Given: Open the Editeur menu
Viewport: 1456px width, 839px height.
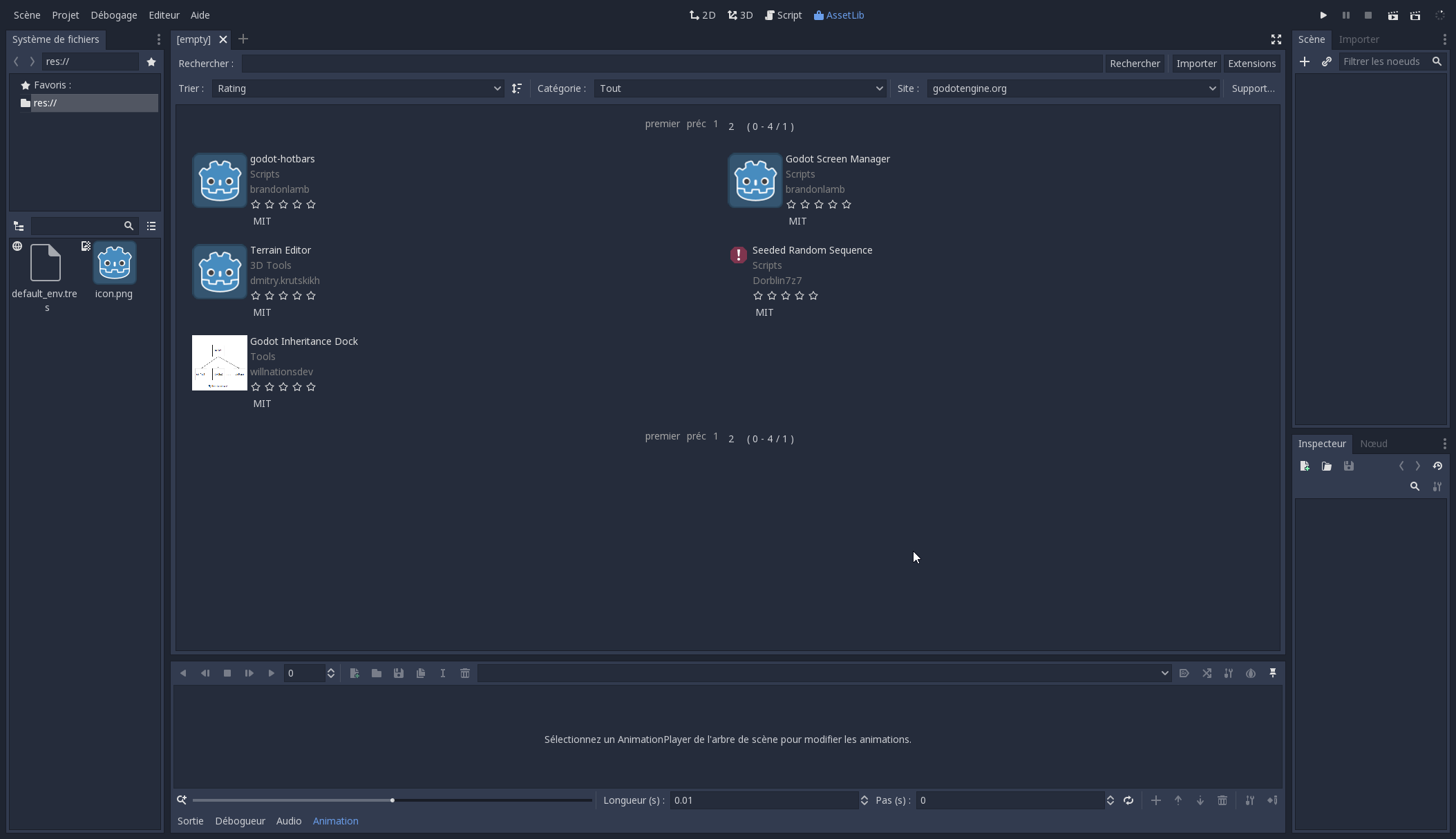Looking at the screenshot, I should tap(164, 15).
